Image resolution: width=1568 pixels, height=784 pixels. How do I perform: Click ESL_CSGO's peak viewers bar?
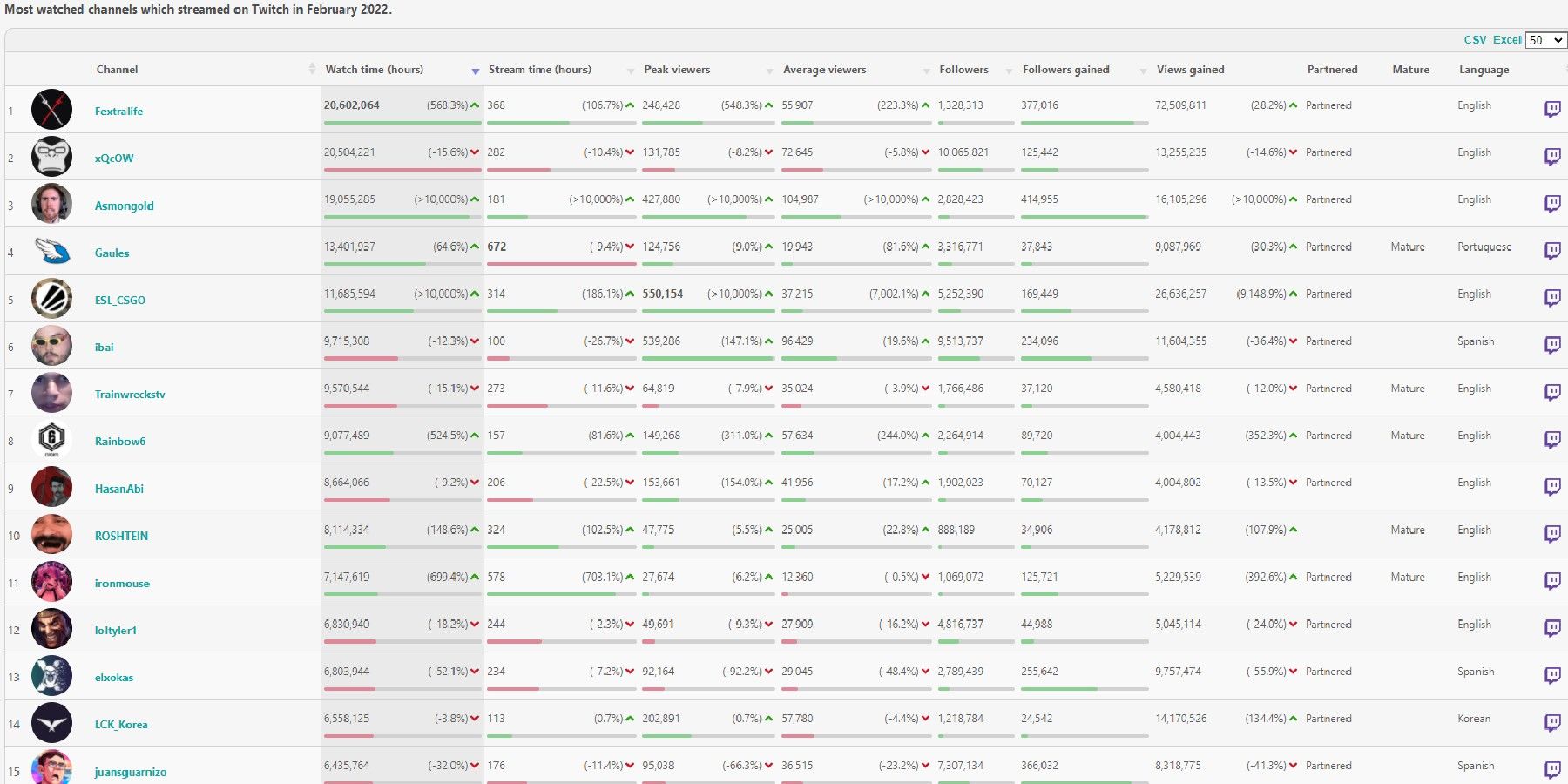coord(708,311)
